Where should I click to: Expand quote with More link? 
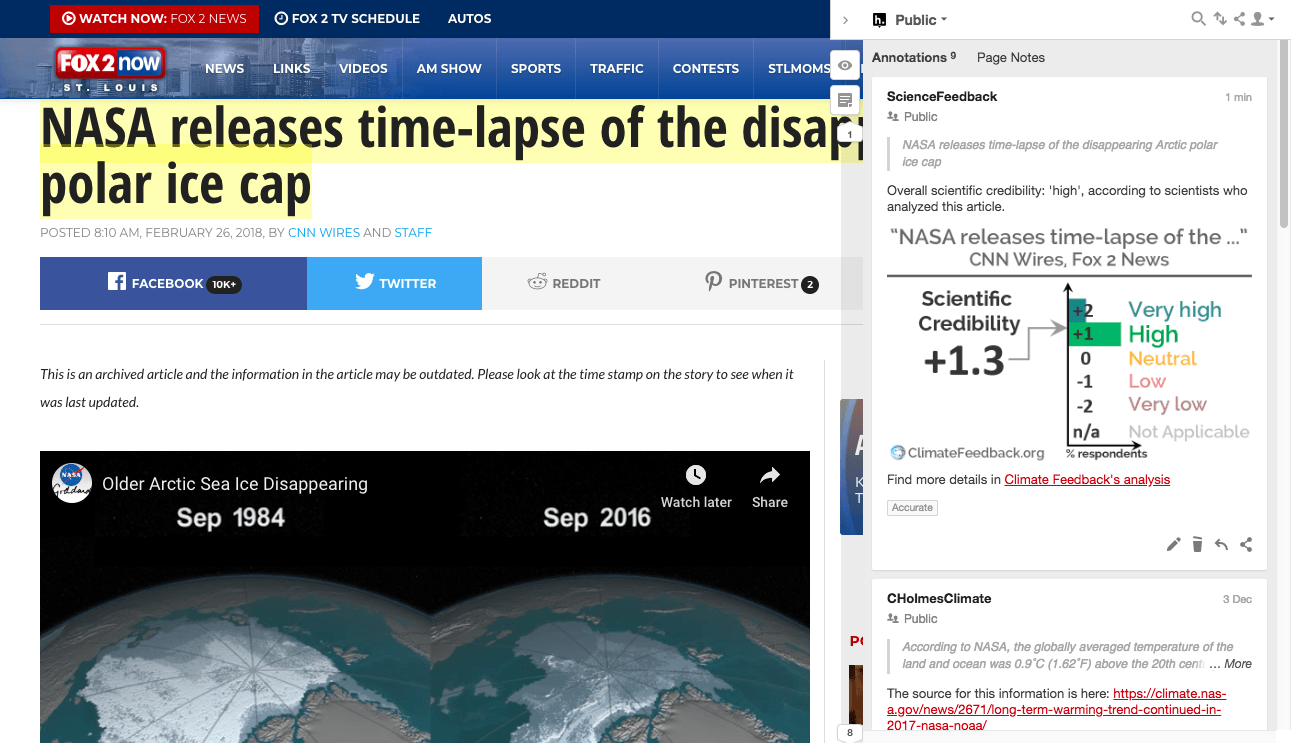pos(1237,663)
